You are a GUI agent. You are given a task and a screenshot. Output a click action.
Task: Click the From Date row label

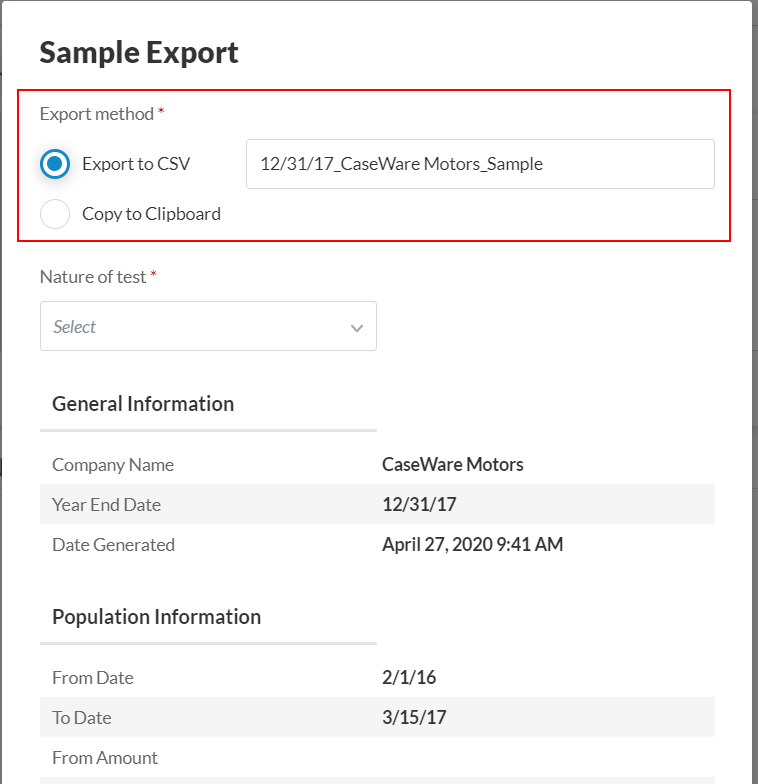click(x=92, y=678)
